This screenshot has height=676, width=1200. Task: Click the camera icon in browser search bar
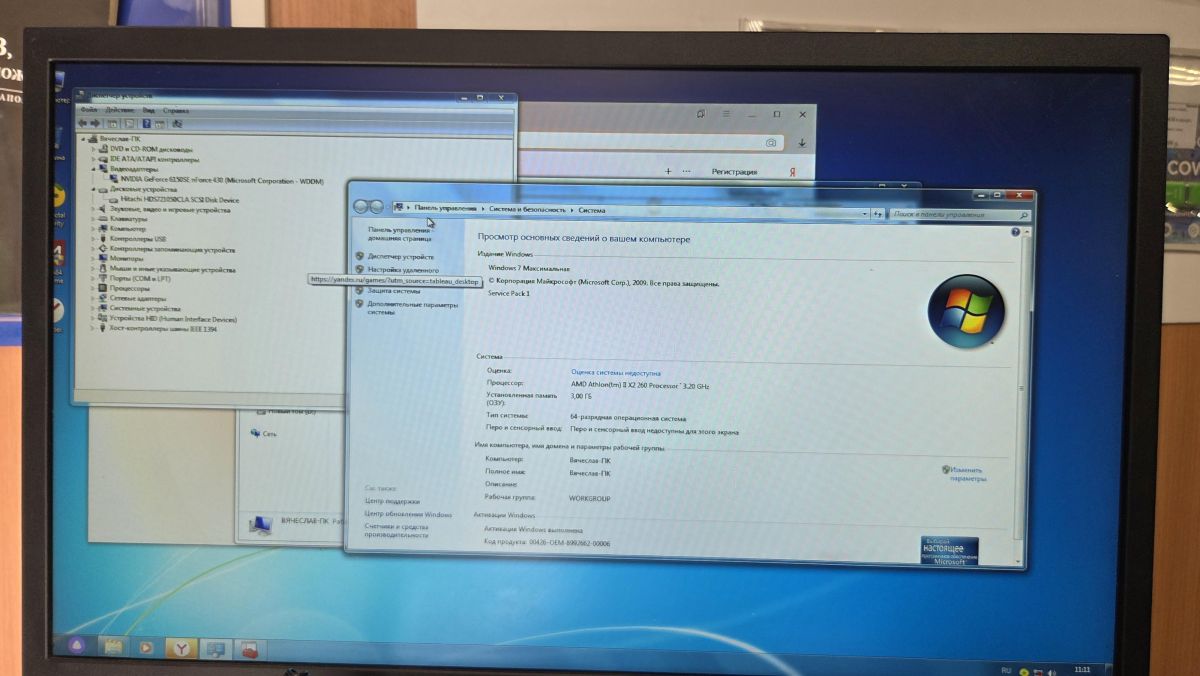tap(770, 143)
